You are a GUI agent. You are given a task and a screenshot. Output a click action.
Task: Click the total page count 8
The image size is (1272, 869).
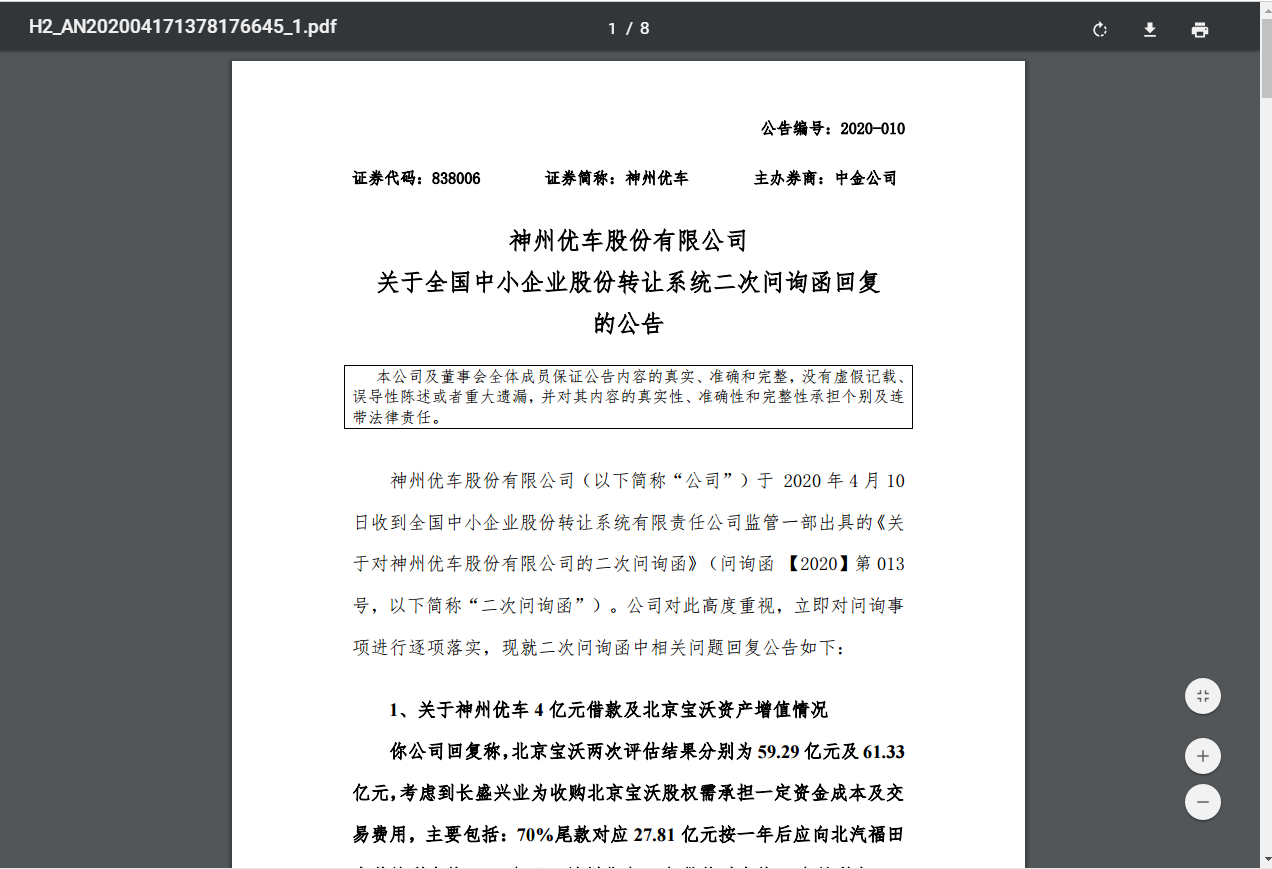click(x=644, y=28)
